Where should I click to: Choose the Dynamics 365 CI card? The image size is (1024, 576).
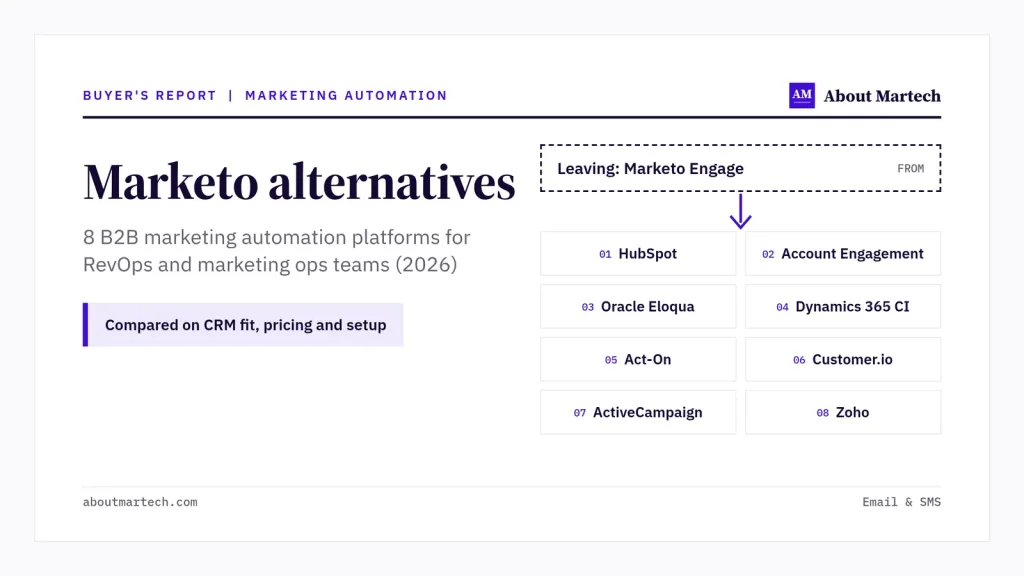click(843, 306)
